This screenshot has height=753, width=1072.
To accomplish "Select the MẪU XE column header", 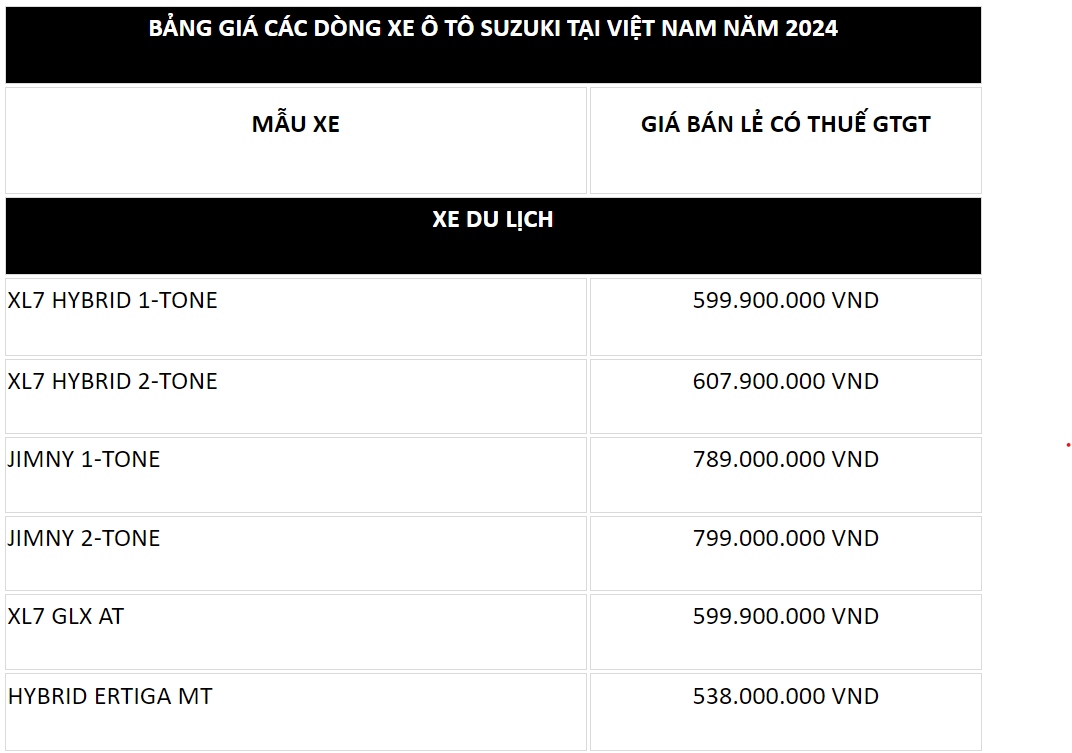I will point(296,140).
